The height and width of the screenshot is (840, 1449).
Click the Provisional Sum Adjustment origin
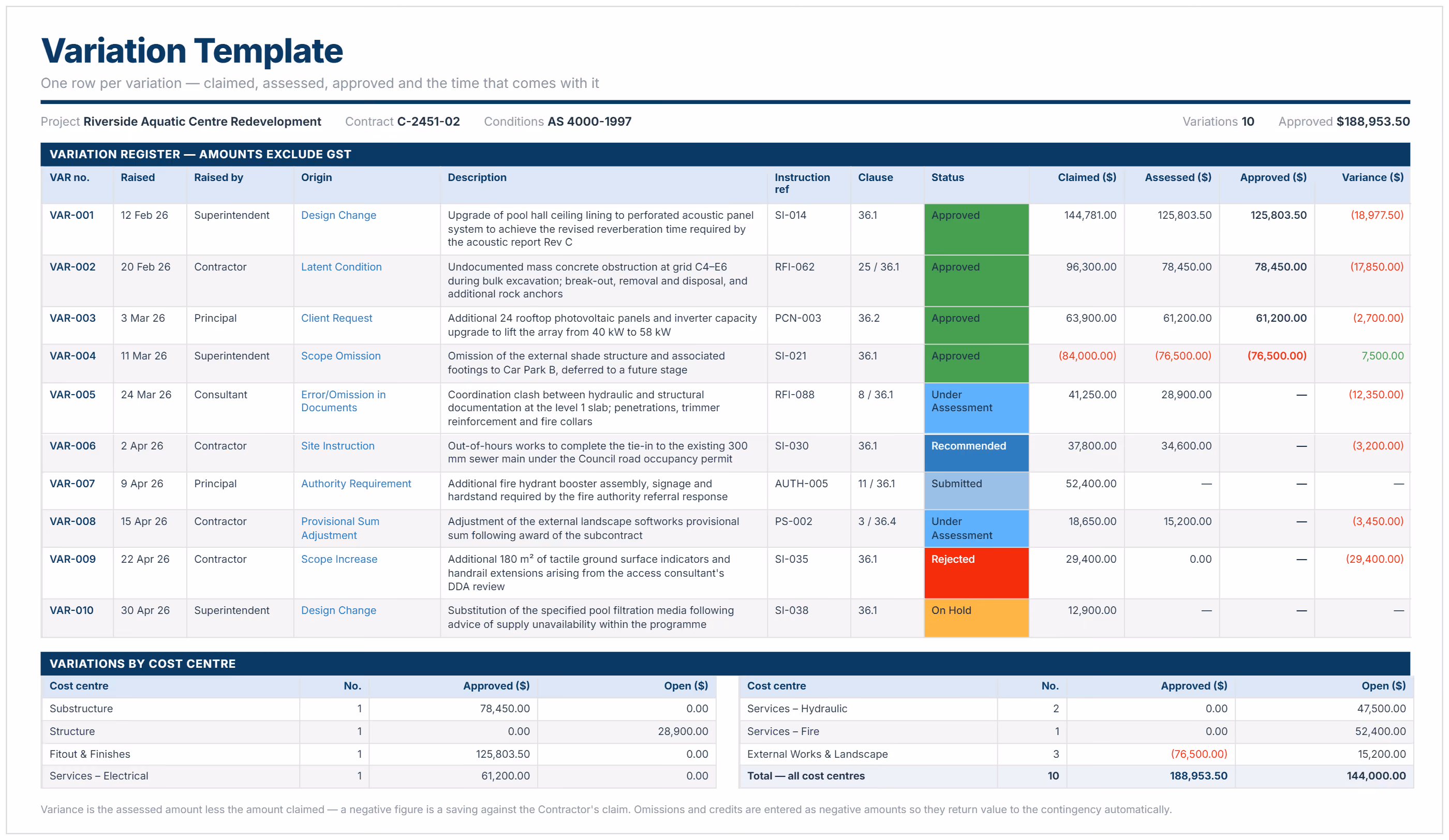[x=340, y=529]
